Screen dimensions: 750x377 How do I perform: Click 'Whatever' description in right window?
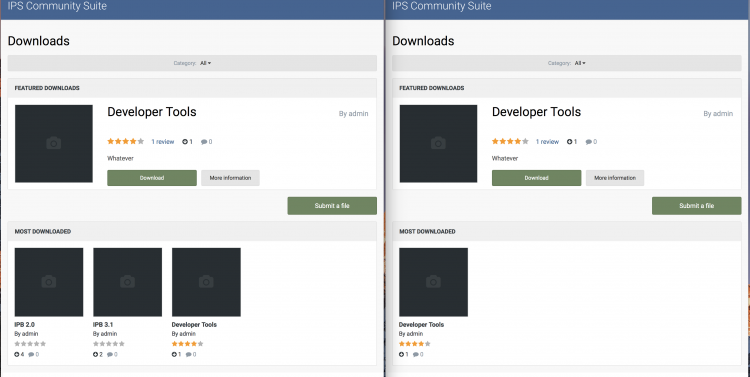click(x=505, y=158)
